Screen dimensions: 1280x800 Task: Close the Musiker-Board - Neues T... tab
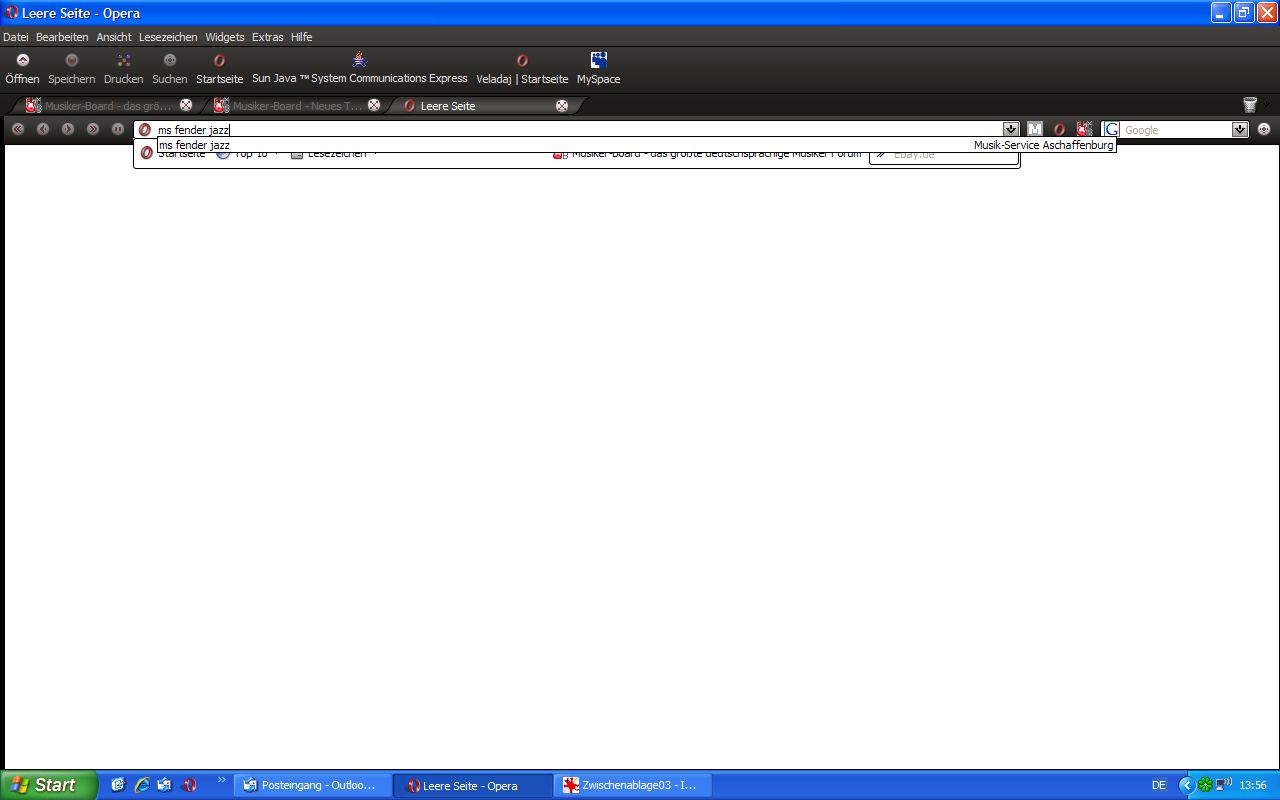pos(374,105)
